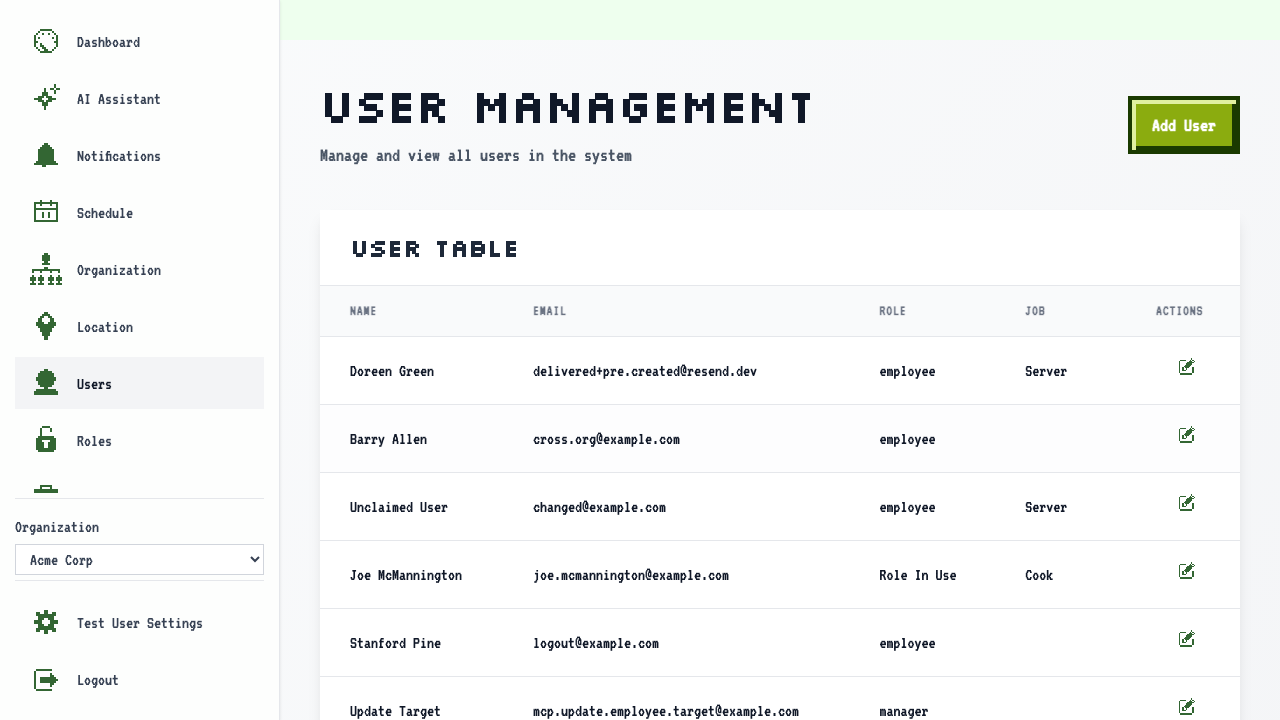Edit Barry Allen's user record
This screenshot has width=1280, height=720.
1187,436
